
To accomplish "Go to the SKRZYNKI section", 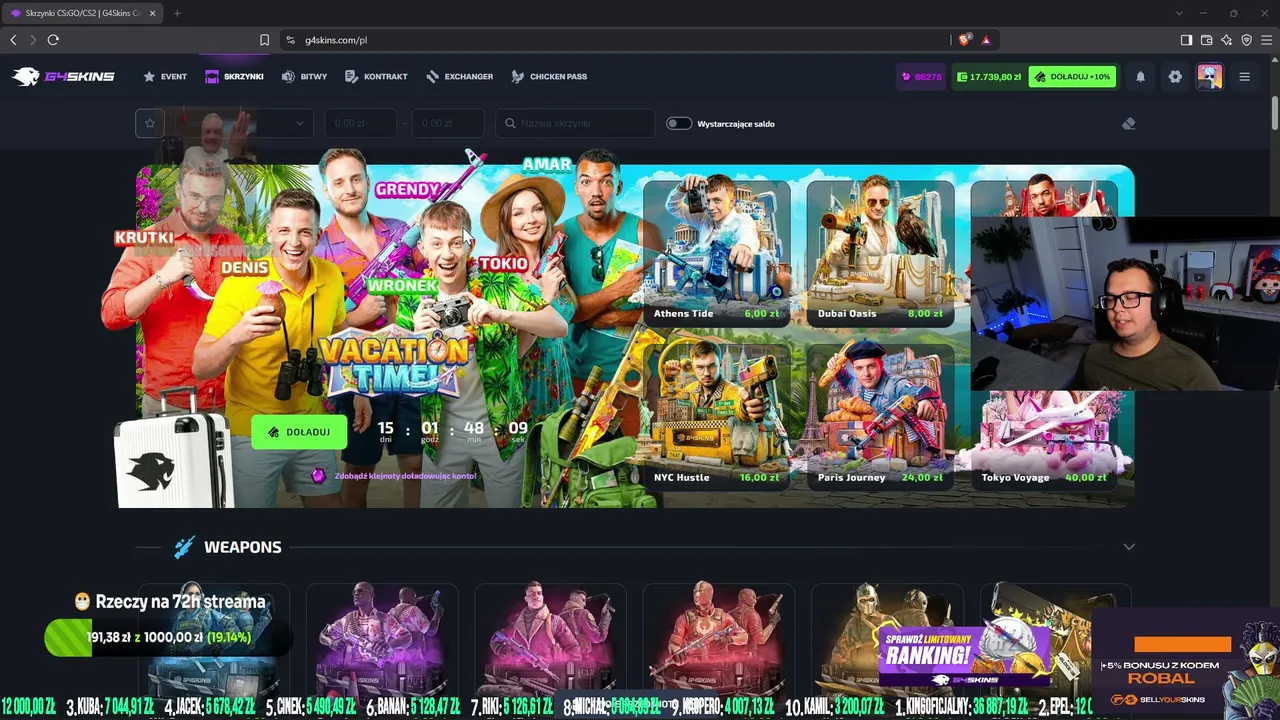I will click(x=234, y=77).
